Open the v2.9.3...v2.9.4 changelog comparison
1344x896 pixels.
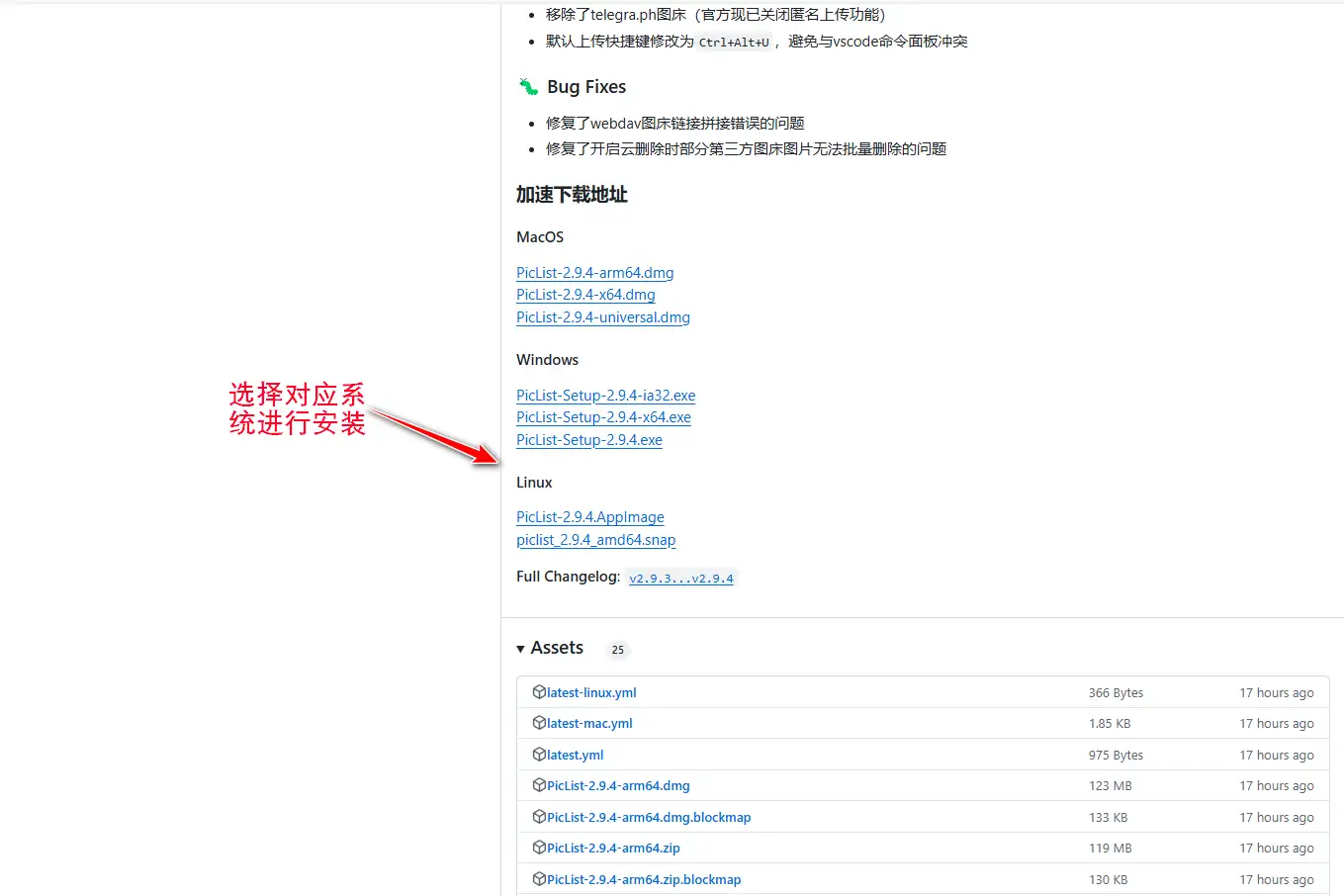681,579
